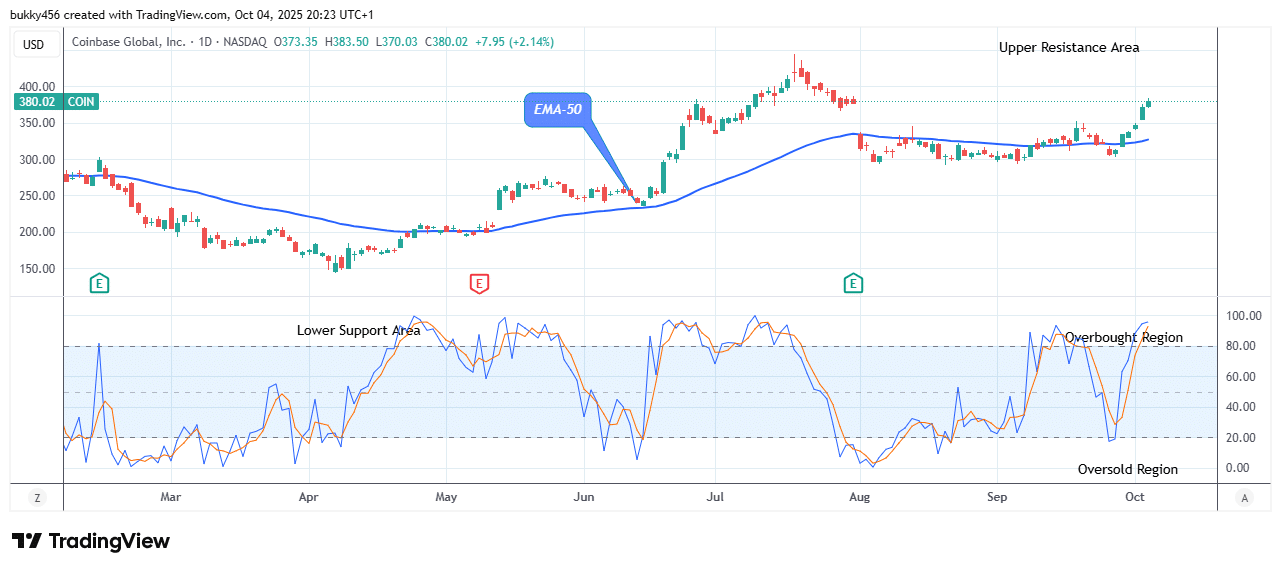
Task: Click the Mar label on time axis
Action: click(x=171, y=496)
